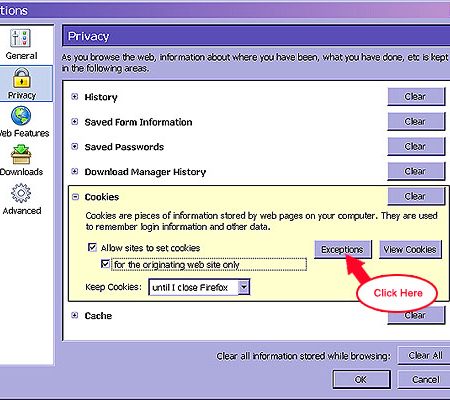Toggle for the originating web site only
Image resolution: width=450 pixels, height=400 pixels.
(105, 264)
